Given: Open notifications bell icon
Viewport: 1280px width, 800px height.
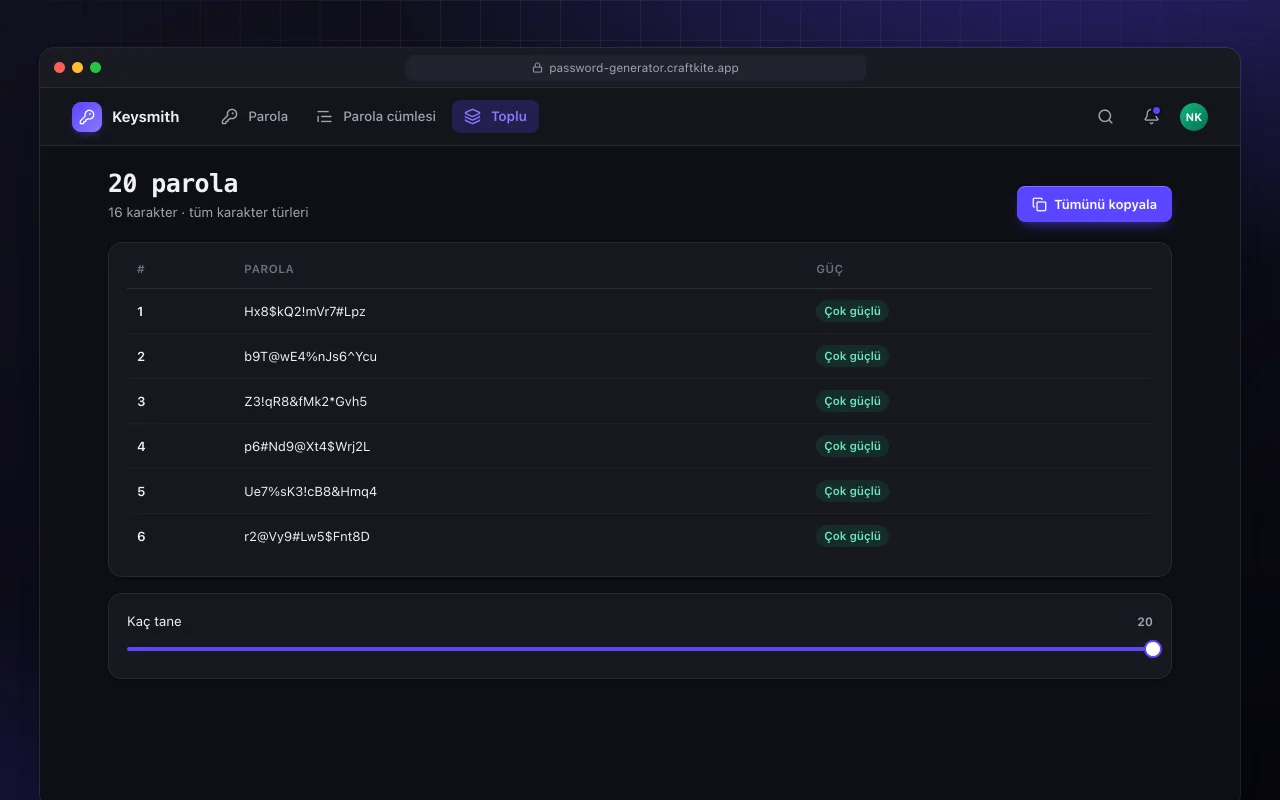Looking at the screenshot, I should (1151, 117).
